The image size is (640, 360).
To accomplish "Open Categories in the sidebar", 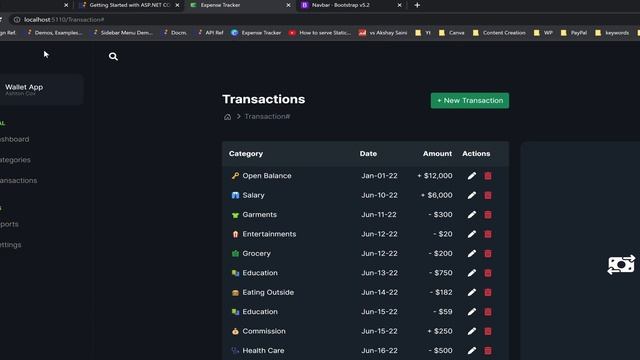I will coord(15,160).
